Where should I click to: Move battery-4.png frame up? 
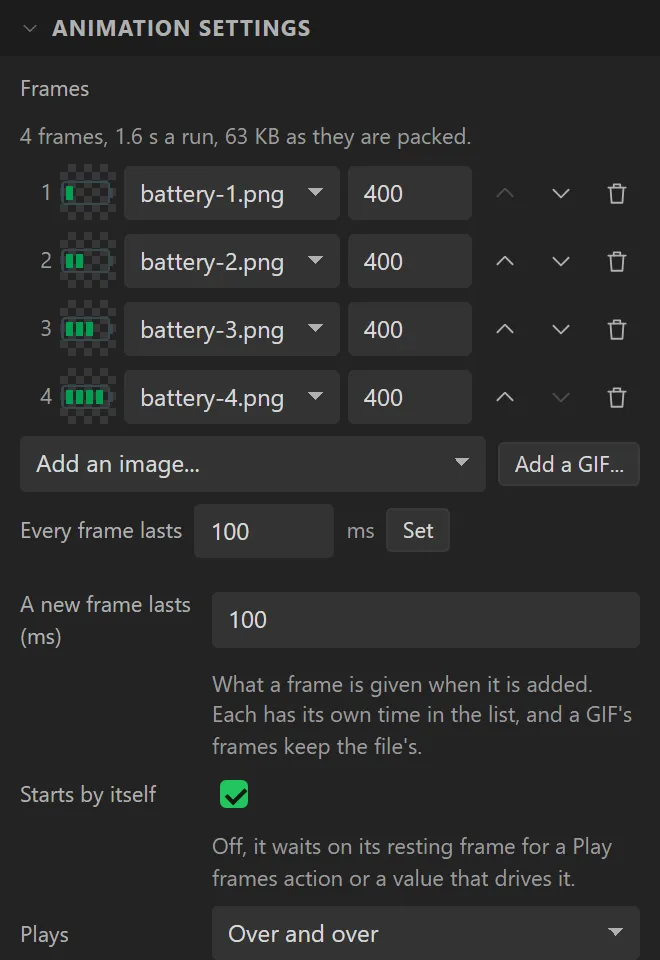[x=504, y=397]
